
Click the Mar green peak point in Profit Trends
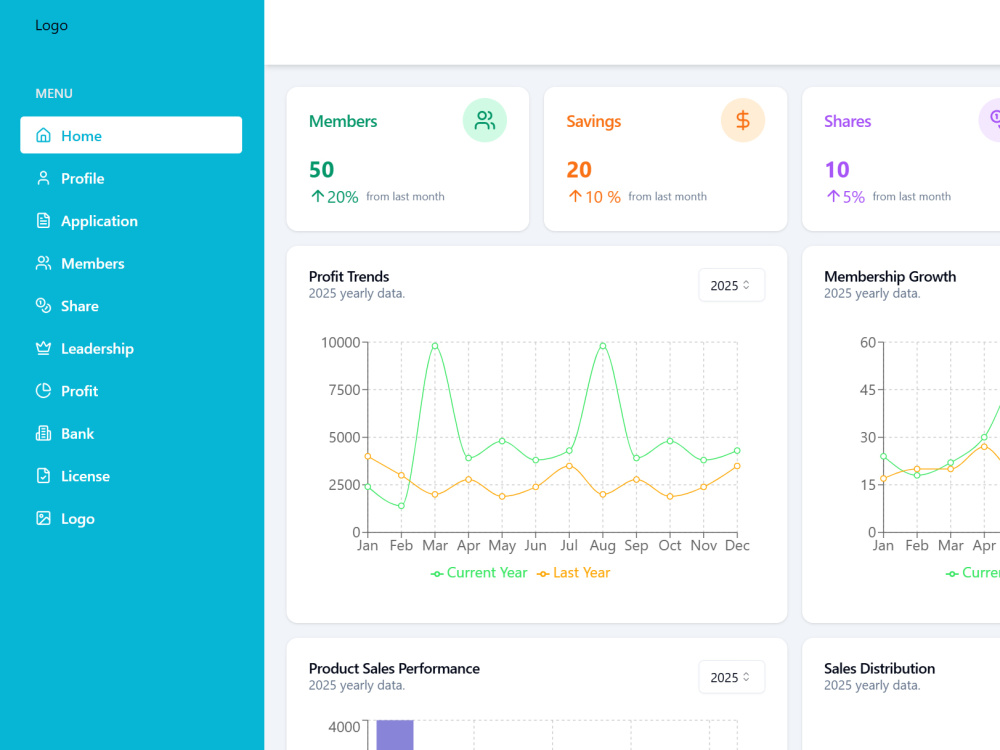coord(435,346)
